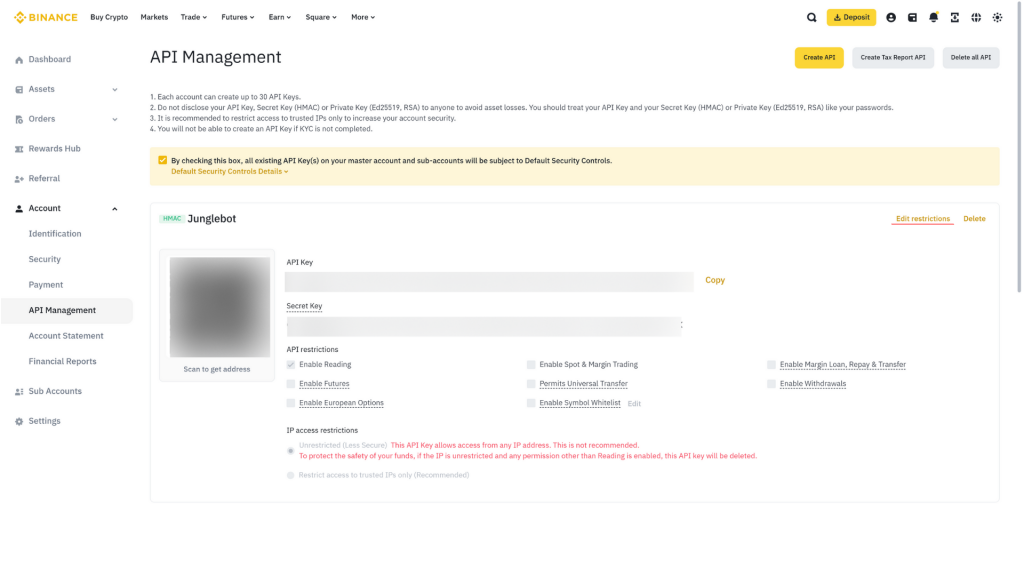
Task: Toggle the Default Security Controls checkbox
Action: [x=163, y=160]
